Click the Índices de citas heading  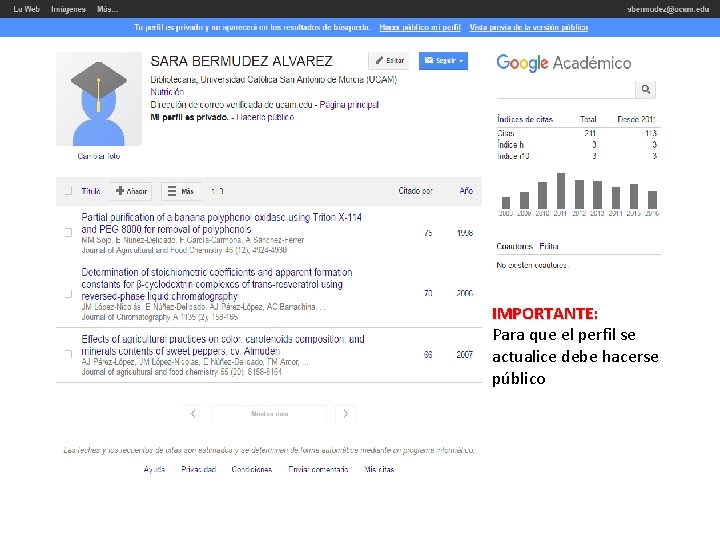[x=525, y=119]
